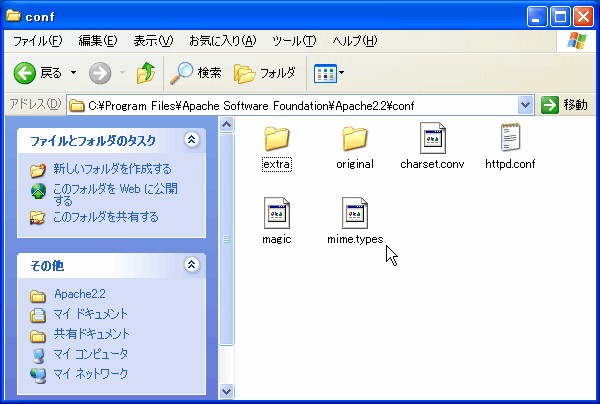The height and width of the screenshot is (404, 600).
Task: Open マイ コンピュータ link
Action: [90, 354]
